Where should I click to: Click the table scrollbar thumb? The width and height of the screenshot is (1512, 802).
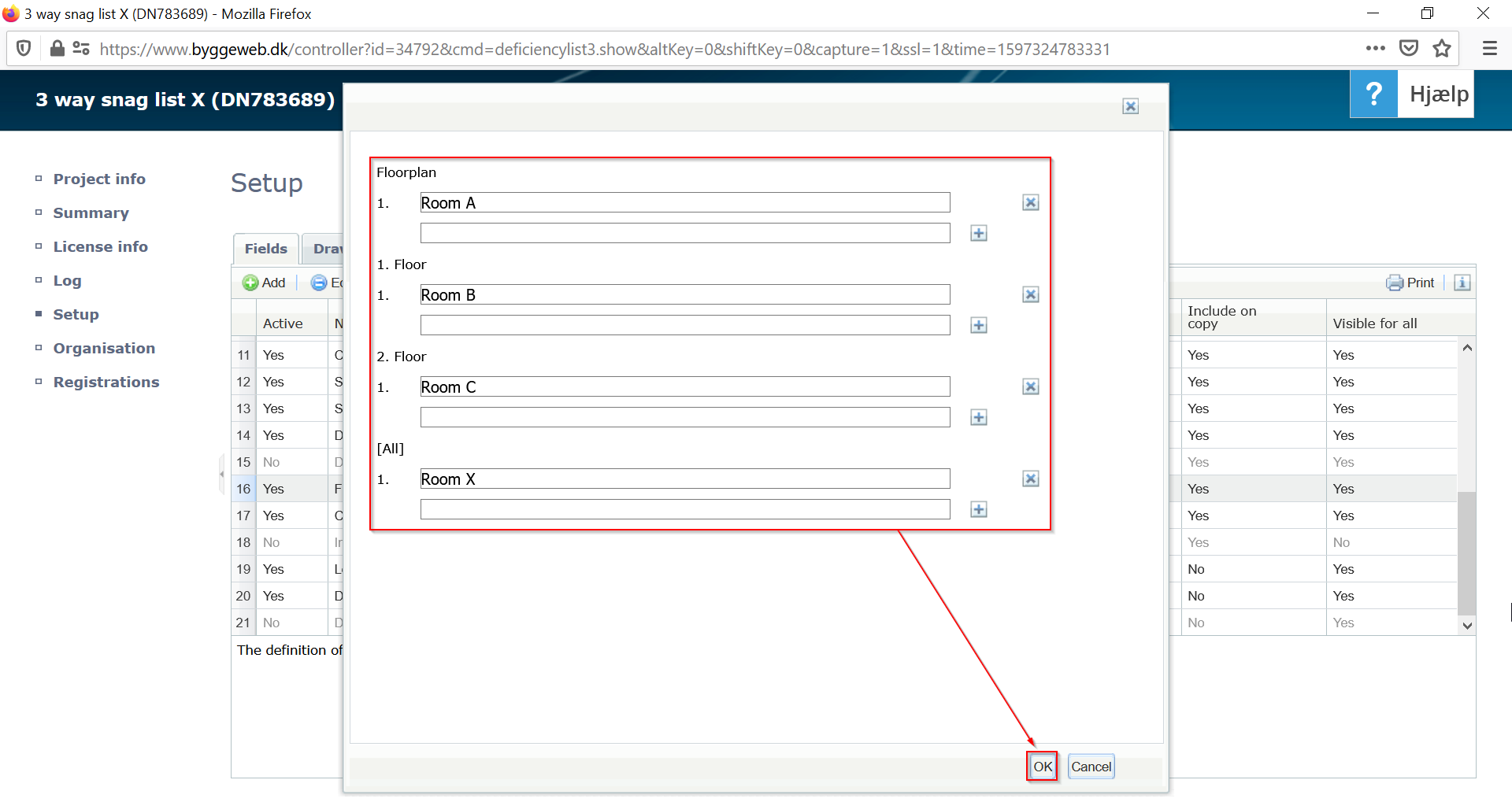[x=1466, y=553]
